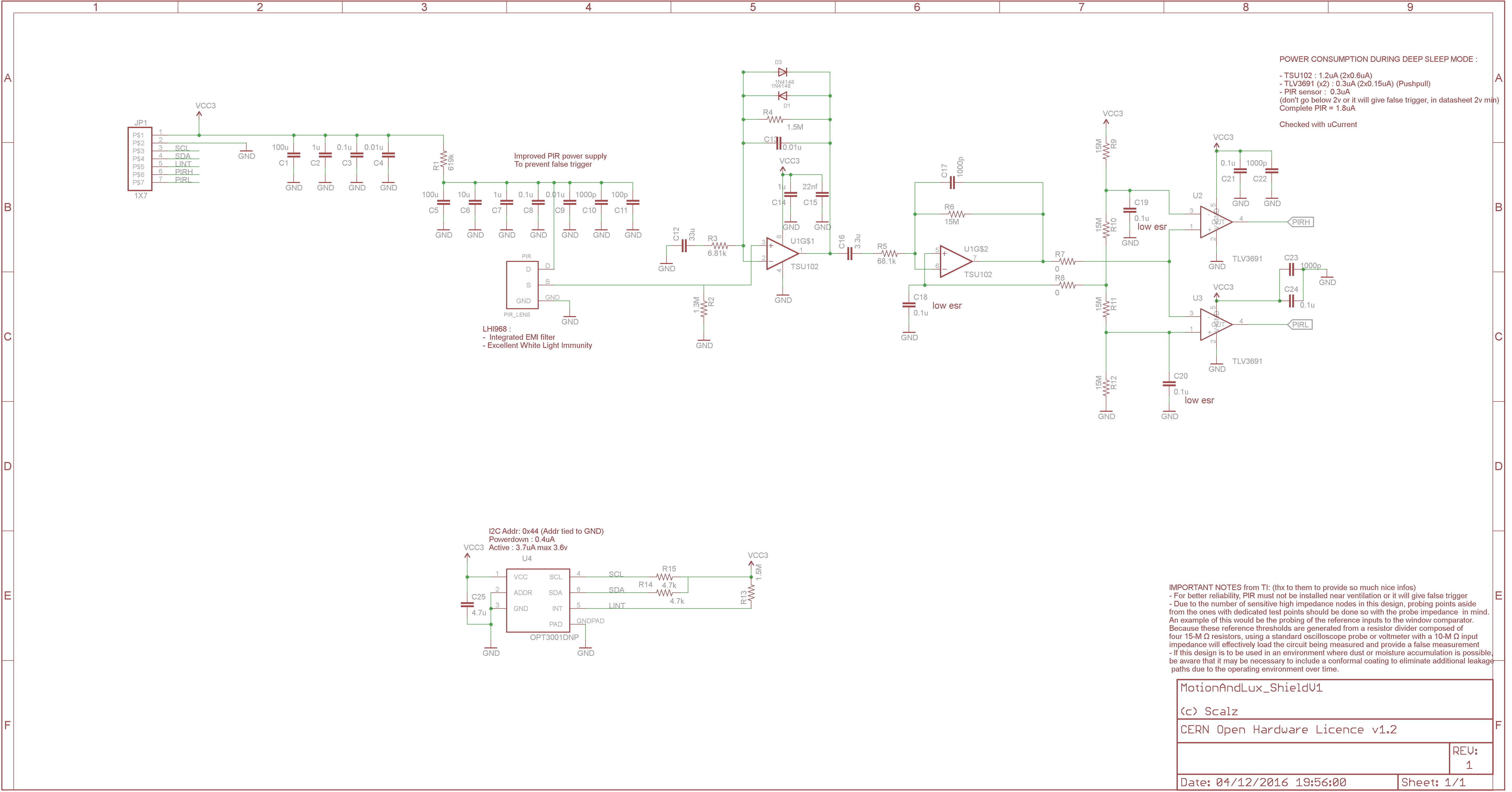Click the JP1 1X7 connector symbol
The height and width of the screenshot is (792, 1512).
pyautogui.click(x=140, y=159)
